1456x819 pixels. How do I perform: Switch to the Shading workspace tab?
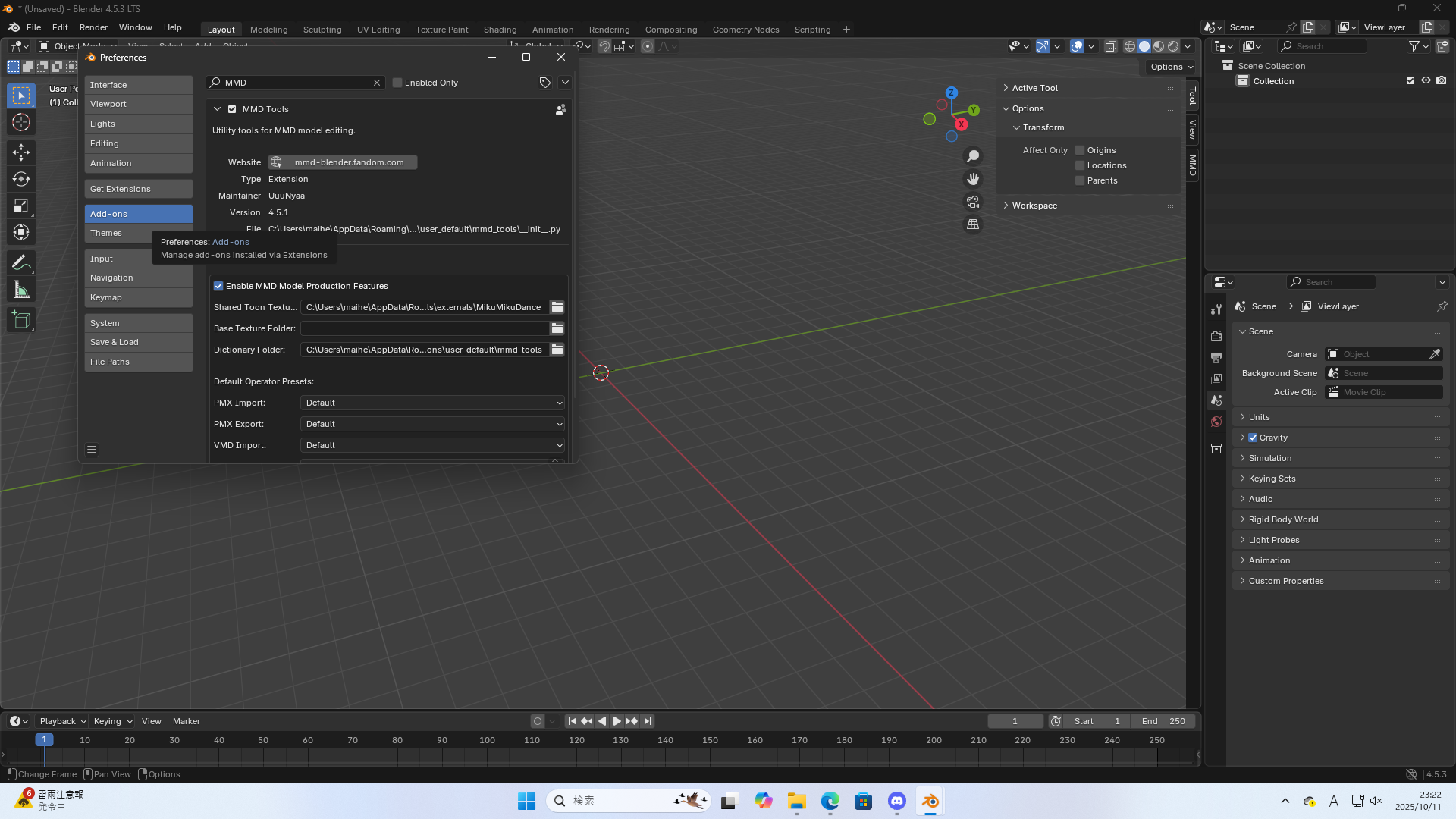pos(500,29)
